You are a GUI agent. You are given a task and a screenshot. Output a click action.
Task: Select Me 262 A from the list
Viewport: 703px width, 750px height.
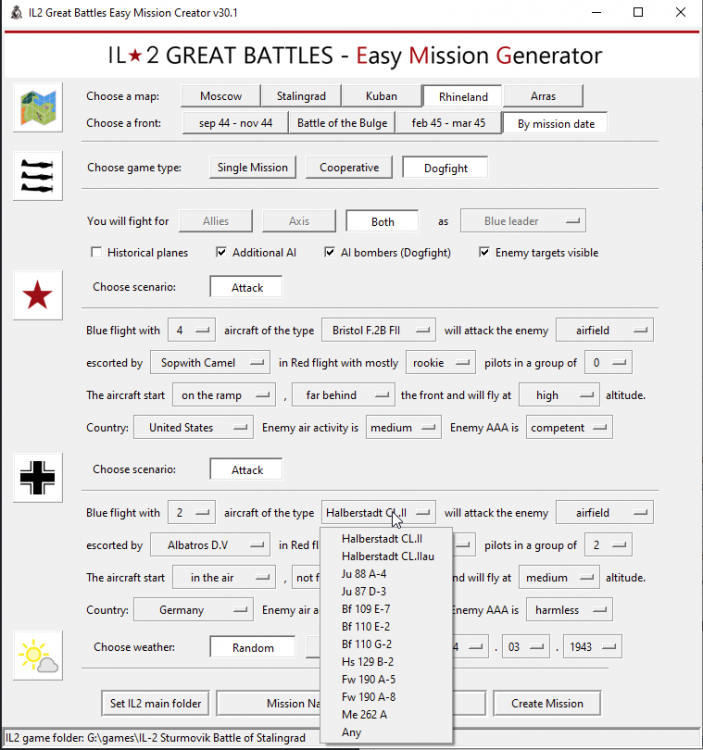386,715
